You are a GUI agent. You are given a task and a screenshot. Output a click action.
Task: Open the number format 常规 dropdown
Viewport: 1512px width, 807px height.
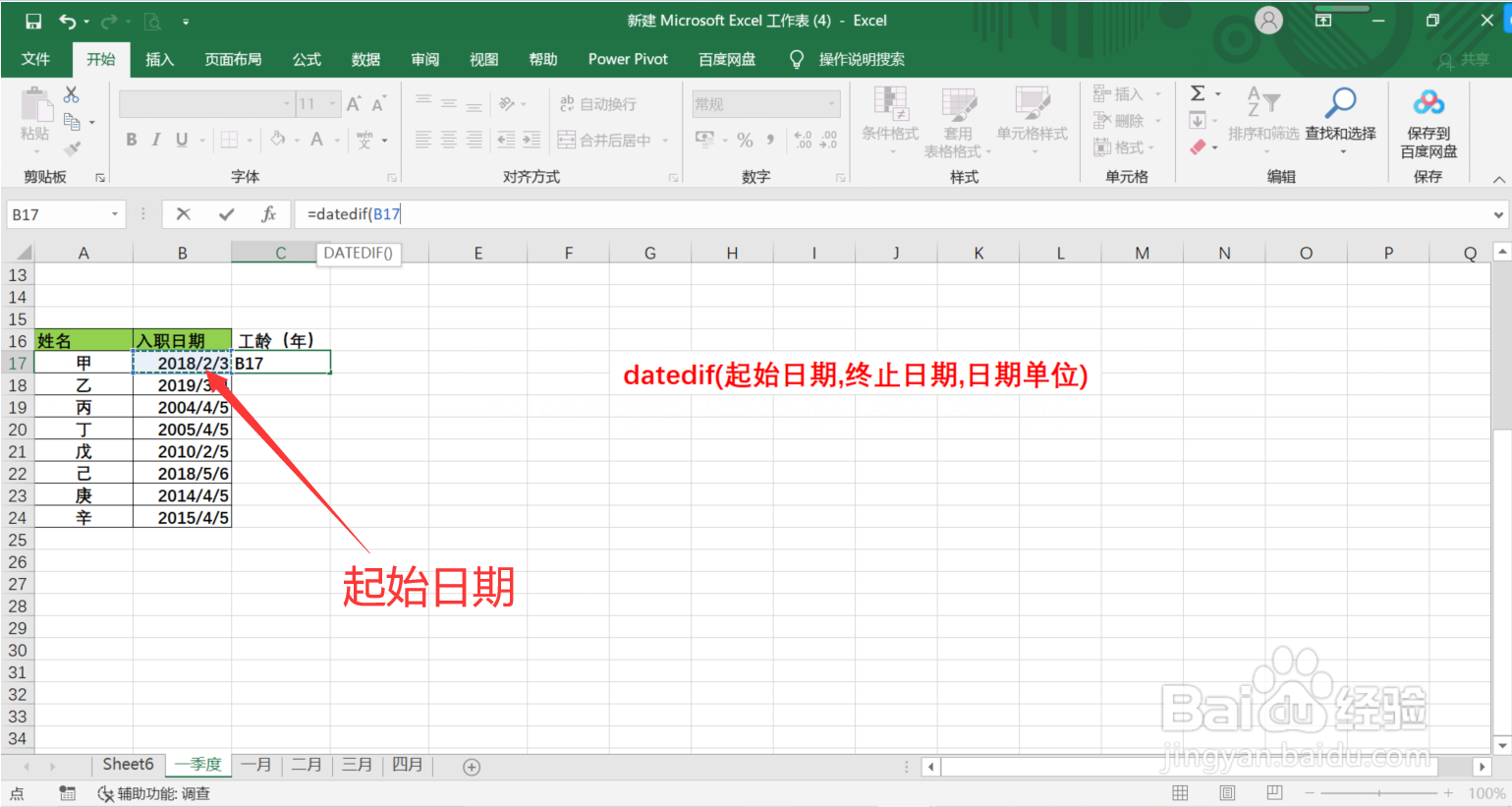[x=831, y=103]
